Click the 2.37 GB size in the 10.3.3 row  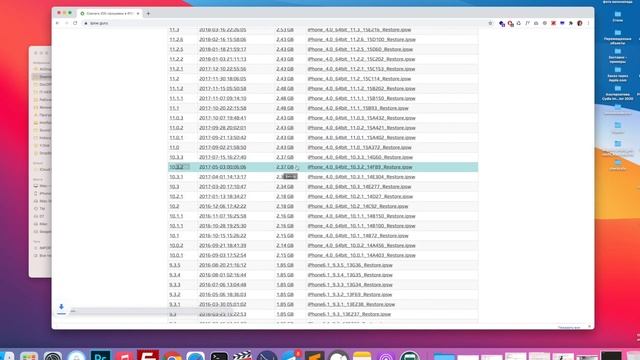[x=285, y=157]
